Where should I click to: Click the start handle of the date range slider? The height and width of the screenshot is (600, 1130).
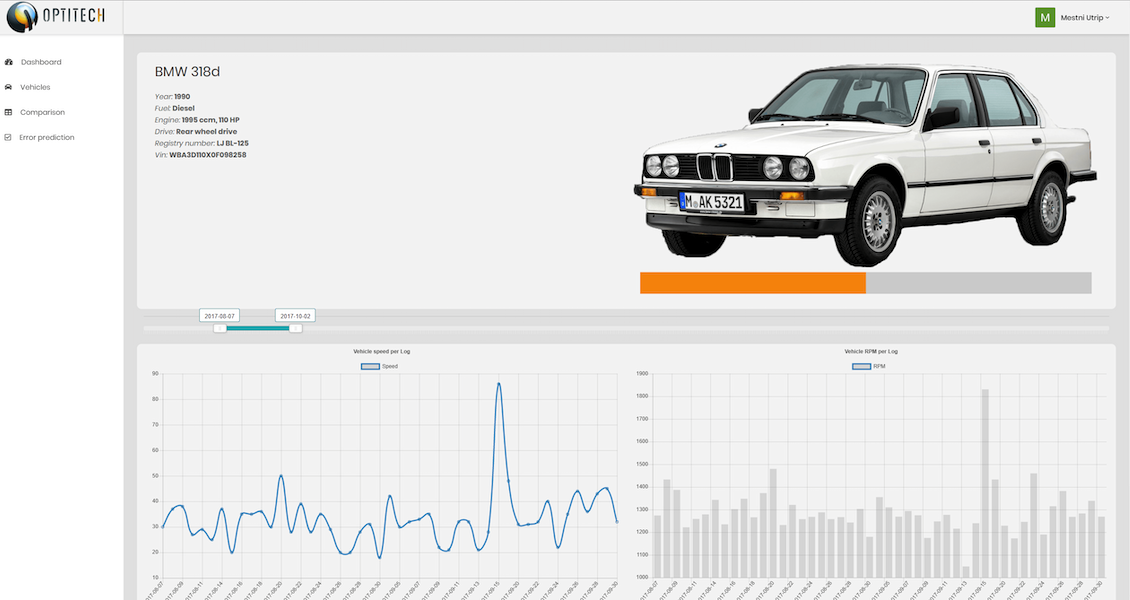(x=220, y=328)
